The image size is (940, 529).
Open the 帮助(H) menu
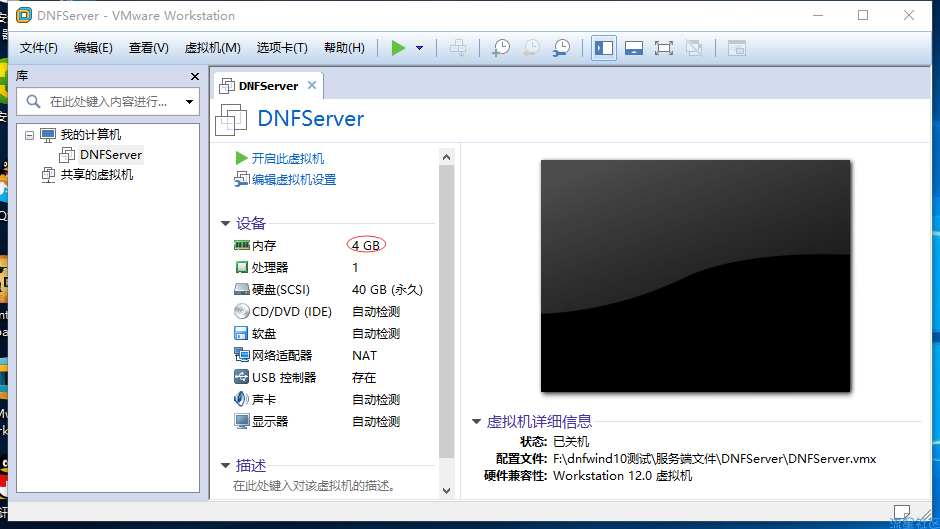coord(344,48)
